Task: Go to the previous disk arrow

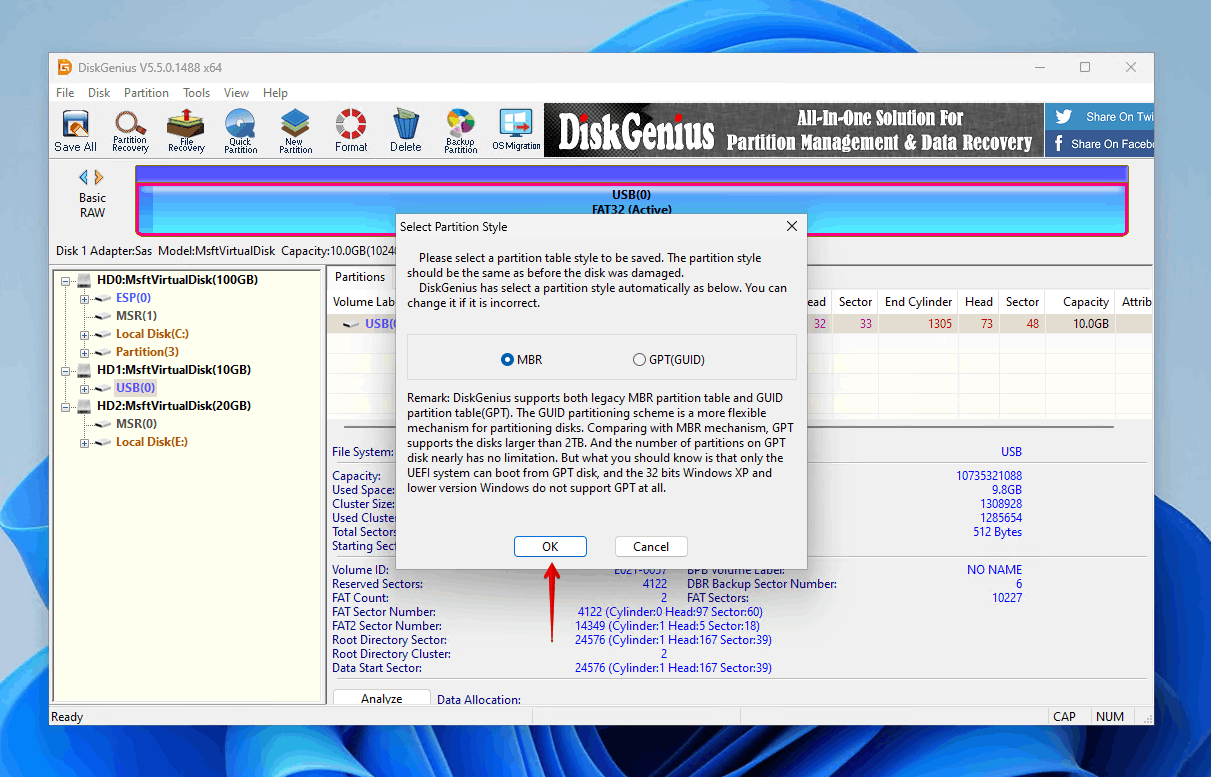Action: 84,178
